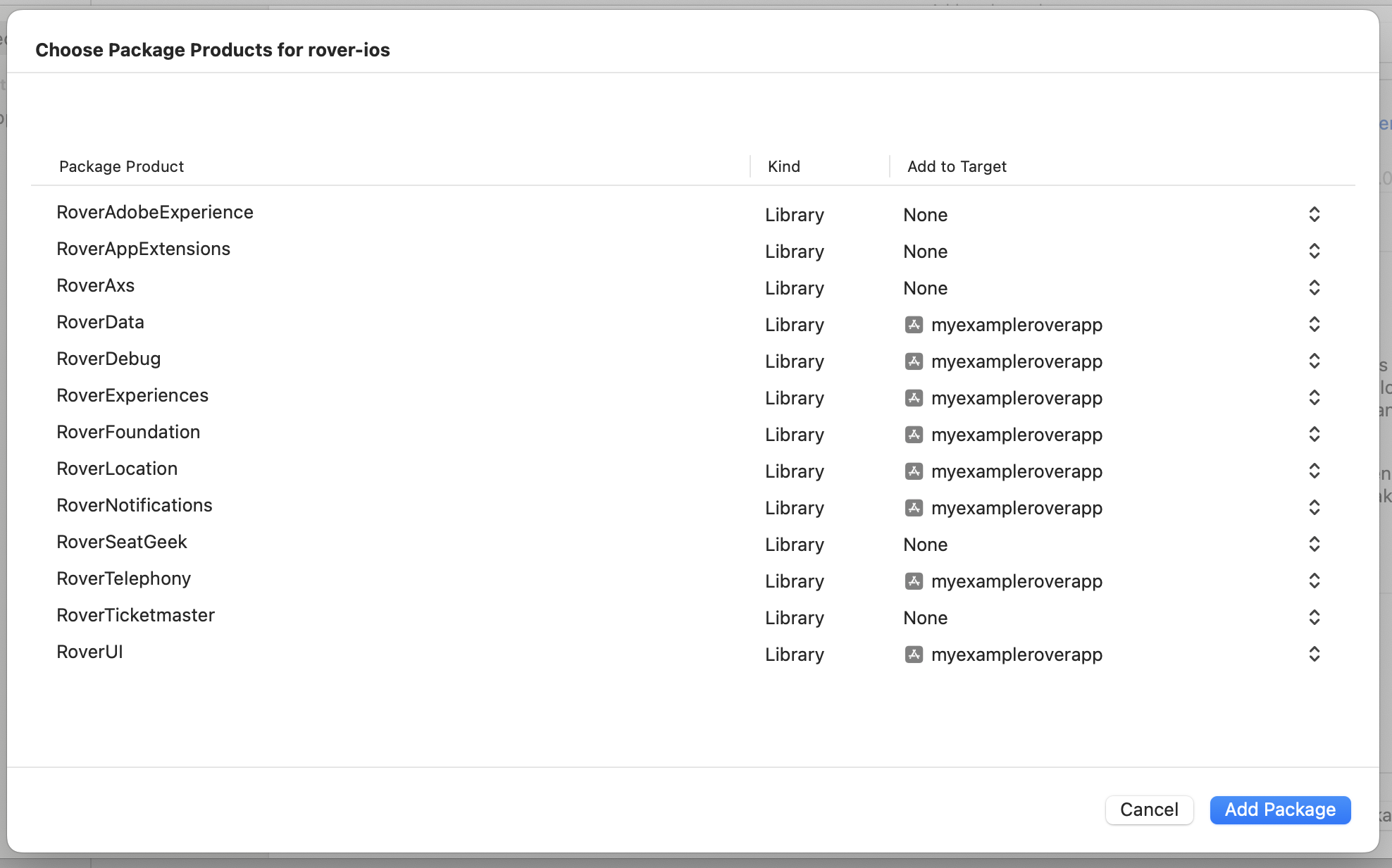Open target dropdown arrows for RoverNotifications
The height and width of the screenshot is (868, 1392).
[1314, 507]
